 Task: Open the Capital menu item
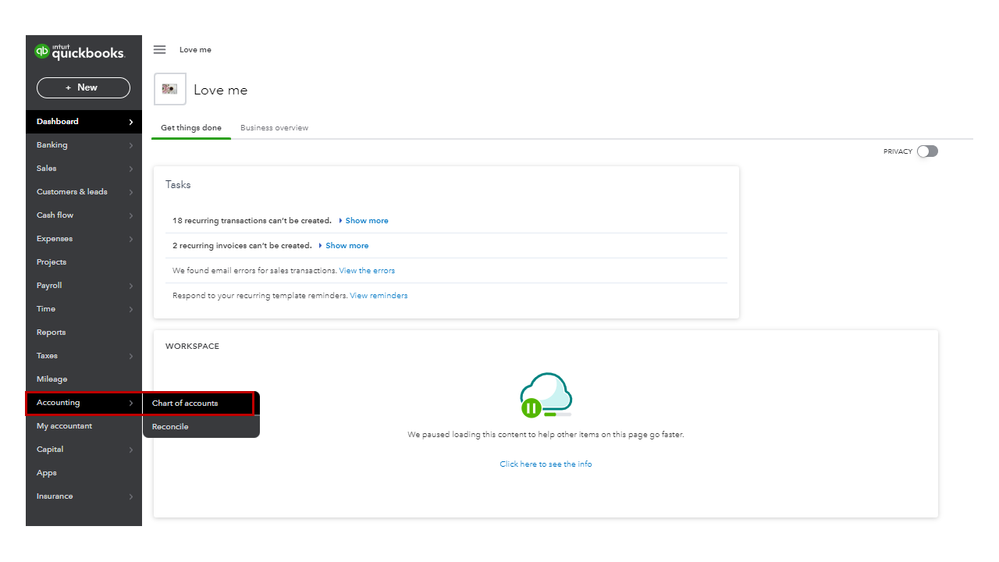click(83, 450)
